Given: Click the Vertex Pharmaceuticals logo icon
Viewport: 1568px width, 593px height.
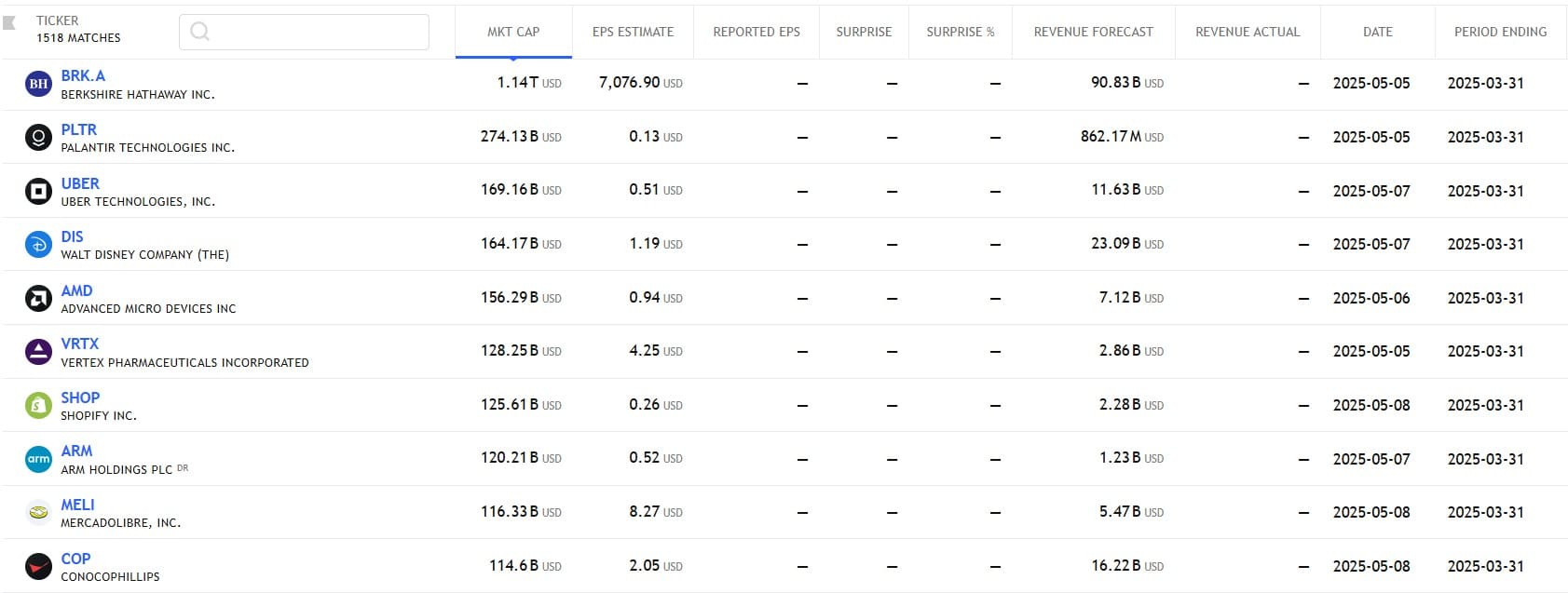Looking at the screenshot, I should click(x=38, y=352).
